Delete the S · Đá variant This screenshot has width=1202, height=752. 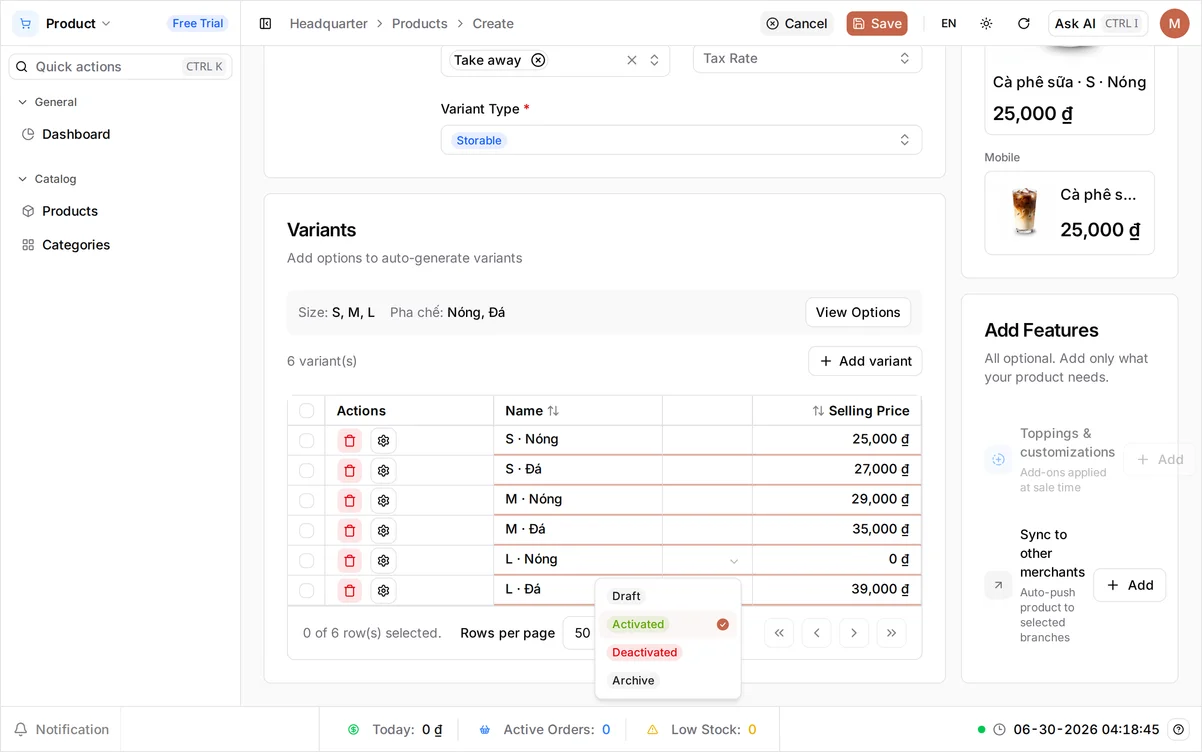point(349,470)
